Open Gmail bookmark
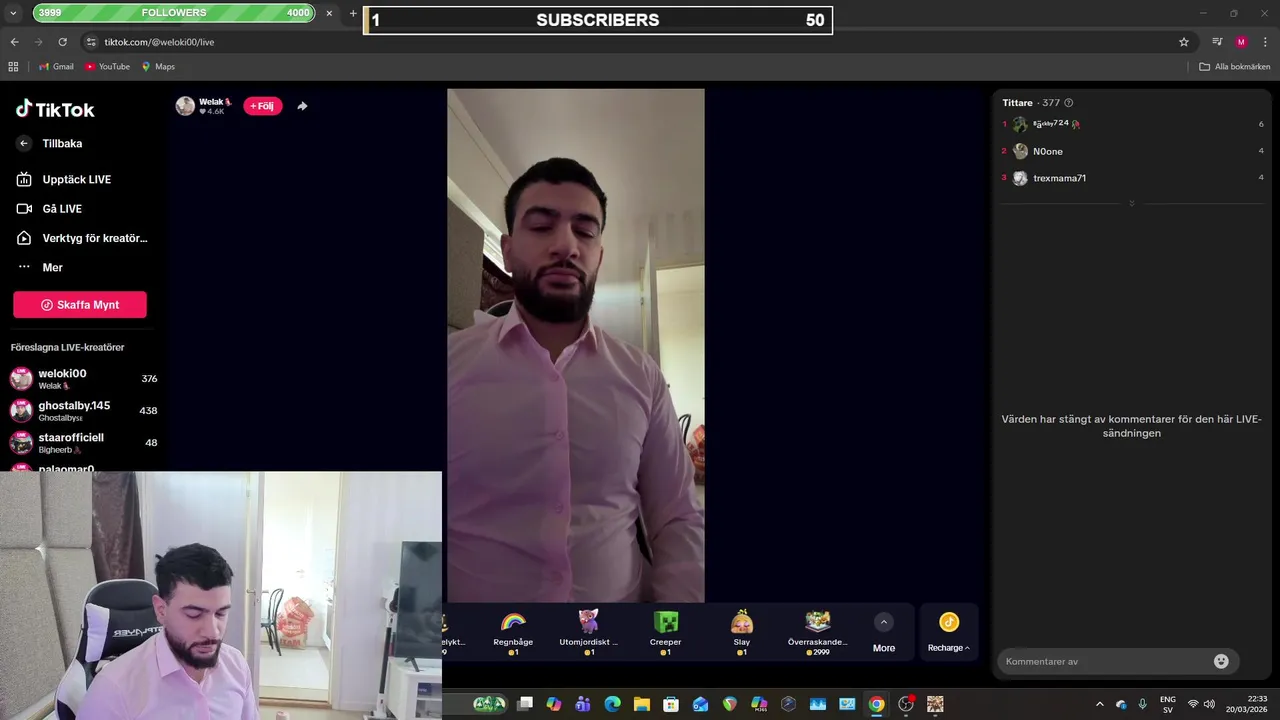1280x720 pixels. [56, 67]
